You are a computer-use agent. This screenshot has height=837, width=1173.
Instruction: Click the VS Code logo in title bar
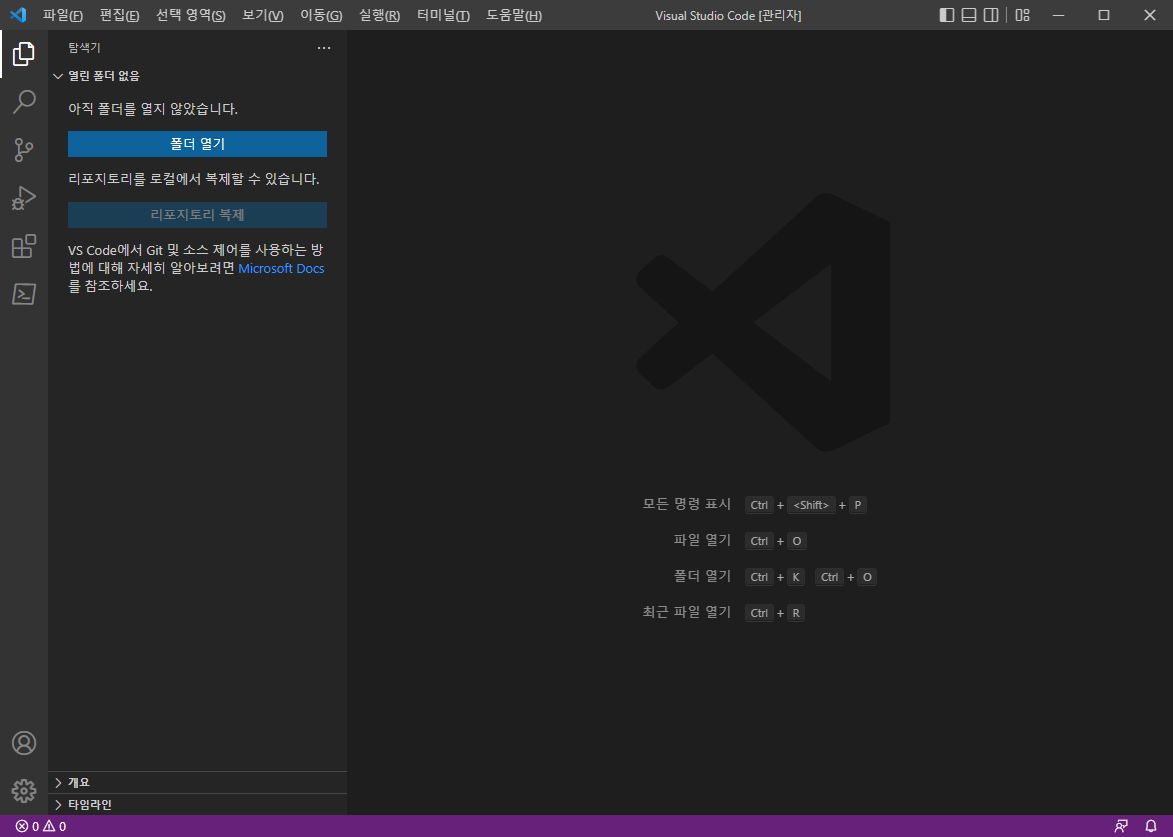pyautogui.click(x=18, y=15)
